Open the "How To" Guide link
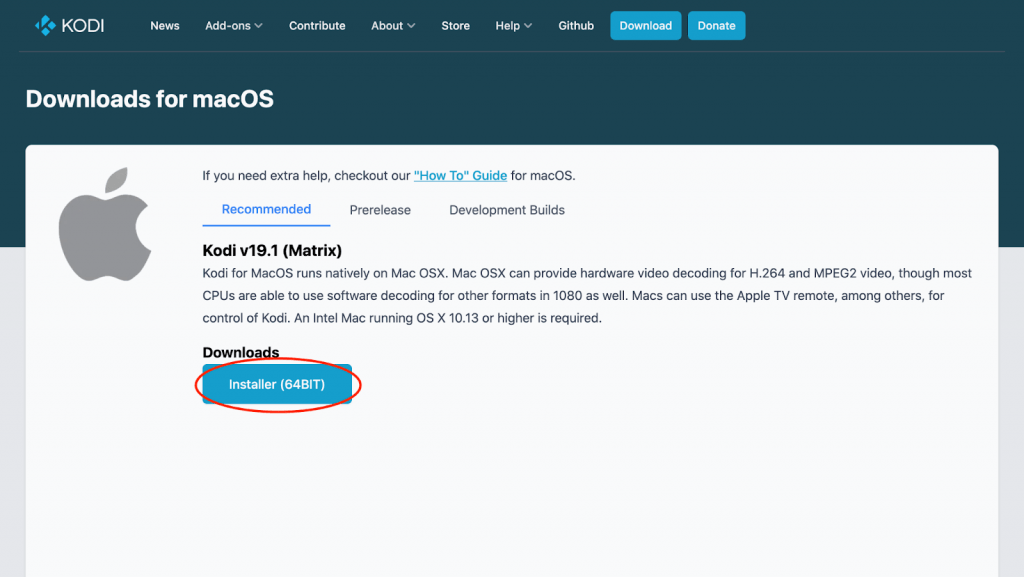The image size is (1024, 577). coord(460,176)
